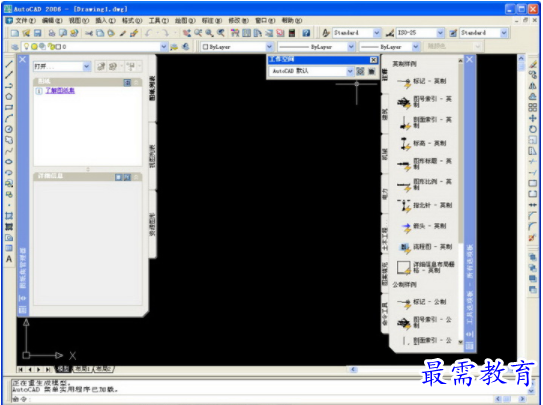Toggle layer 0 lock icon
This screenshot has height=405, width=543.
(51, 46)
